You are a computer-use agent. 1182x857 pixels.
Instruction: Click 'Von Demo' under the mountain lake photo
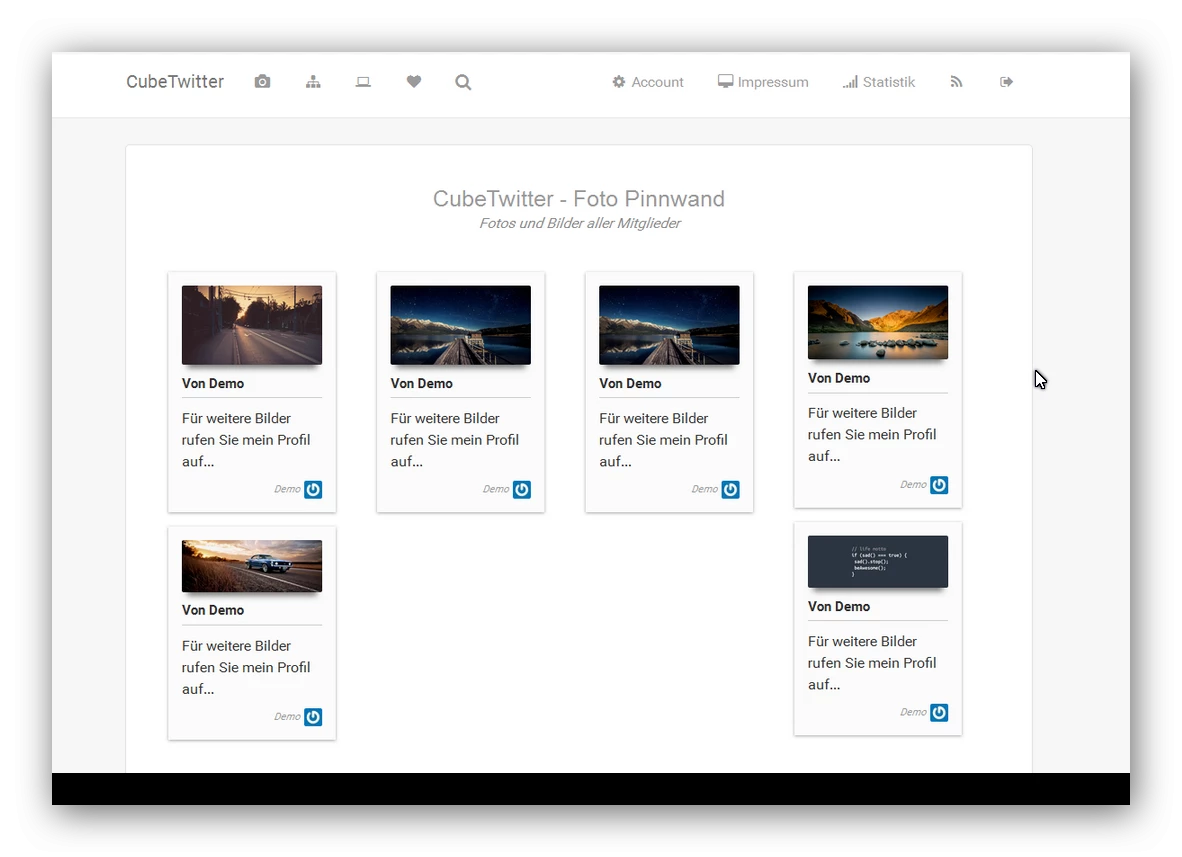click(839, 378)
